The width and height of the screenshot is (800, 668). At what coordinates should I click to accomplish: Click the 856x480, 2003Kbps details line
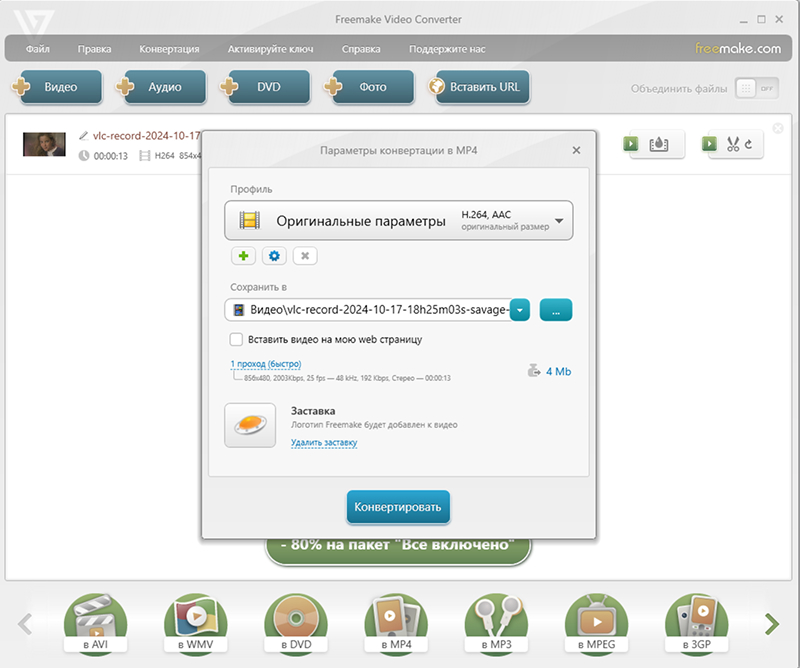347,378
